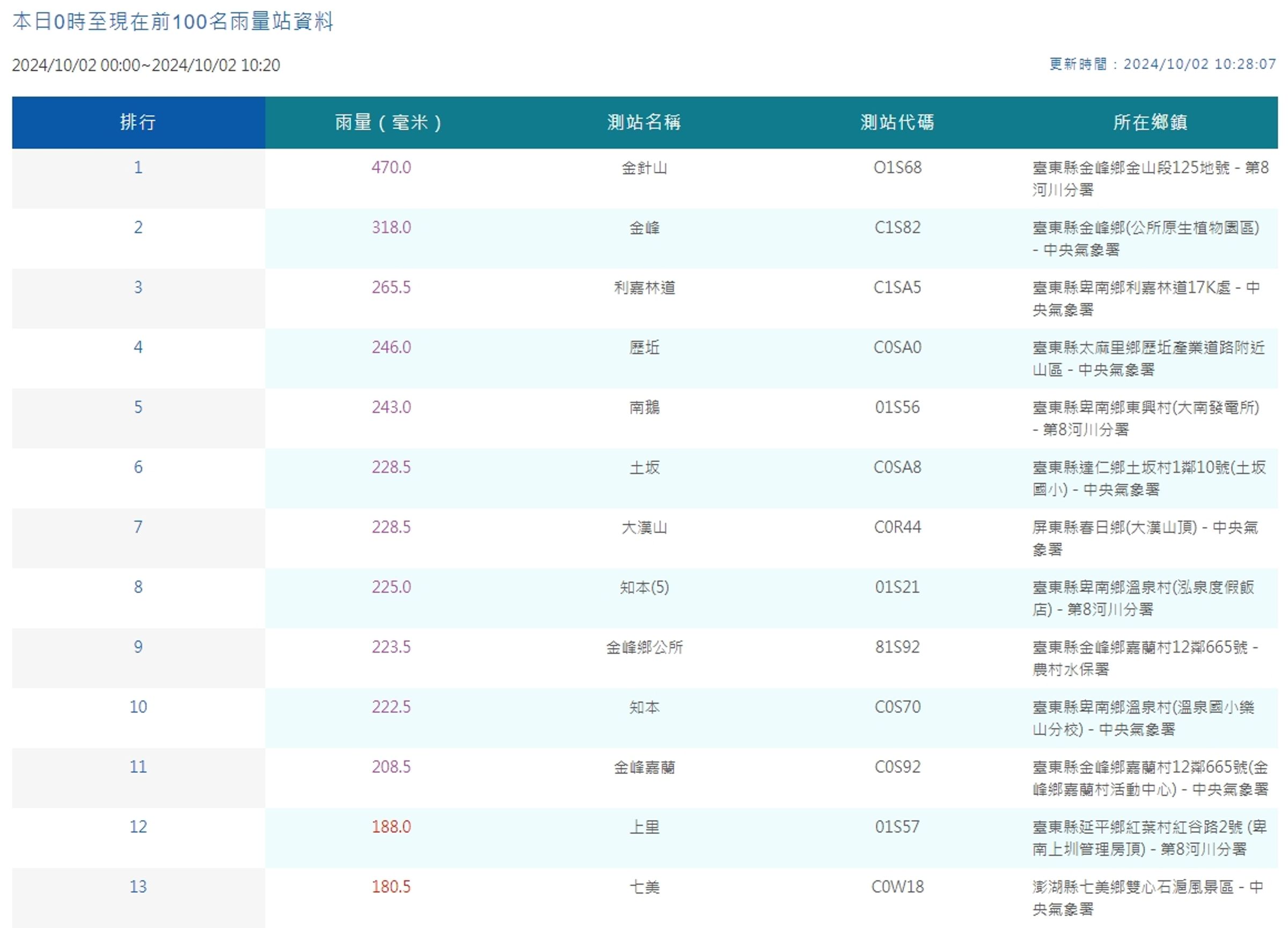Viewport: 1288px width, 928px height.
Task: Click station name 金峰 in rank 2 row
Action: [644, 227]
